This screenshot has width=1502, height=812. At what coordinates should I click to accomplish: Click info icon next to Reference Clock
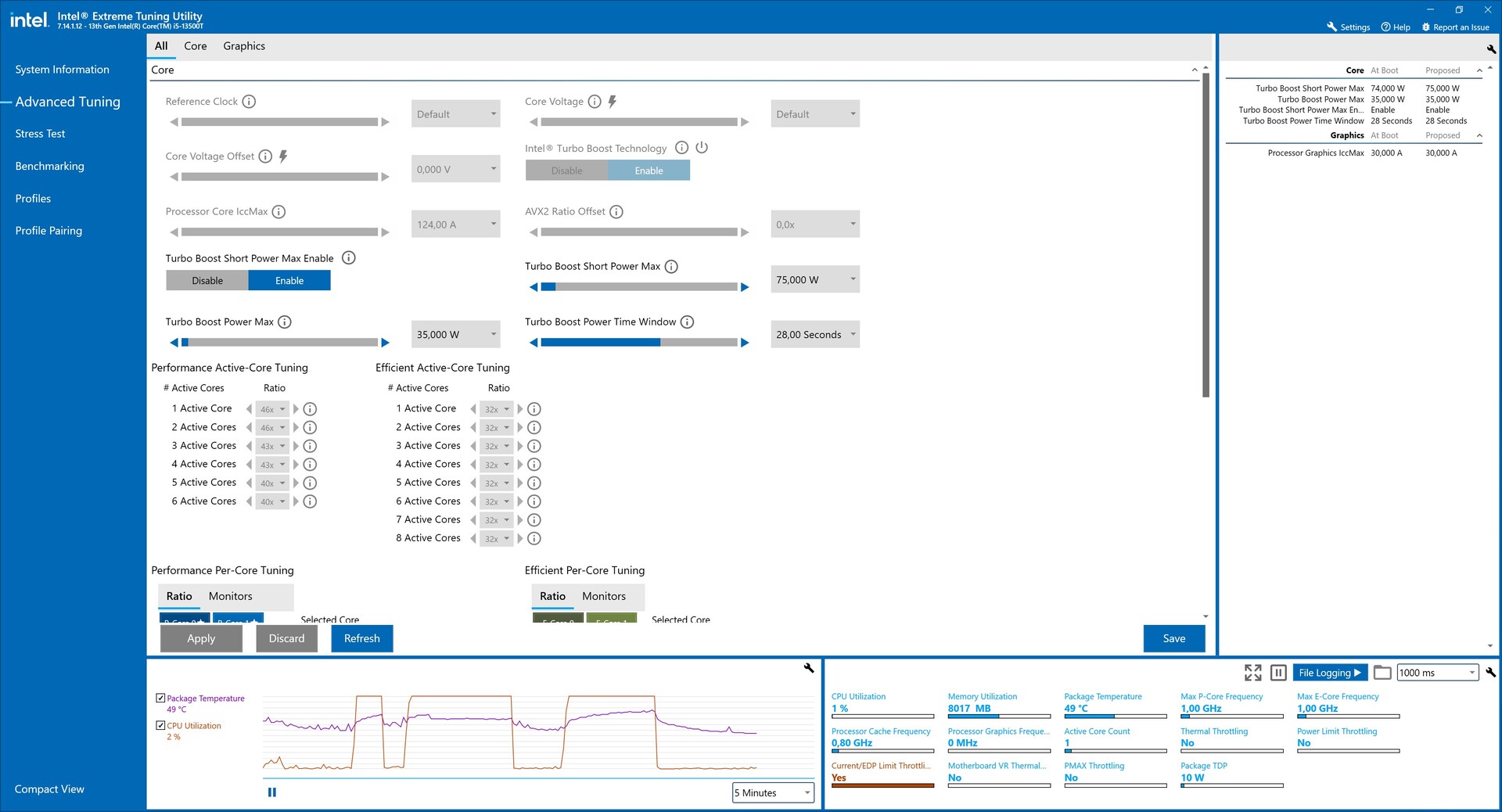[249, 102]
